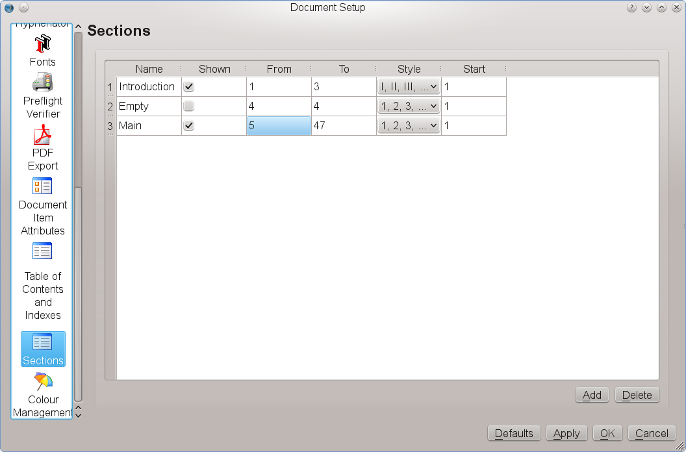
Task: Select highlighted From cell with value 5
Action: [279, 126]
